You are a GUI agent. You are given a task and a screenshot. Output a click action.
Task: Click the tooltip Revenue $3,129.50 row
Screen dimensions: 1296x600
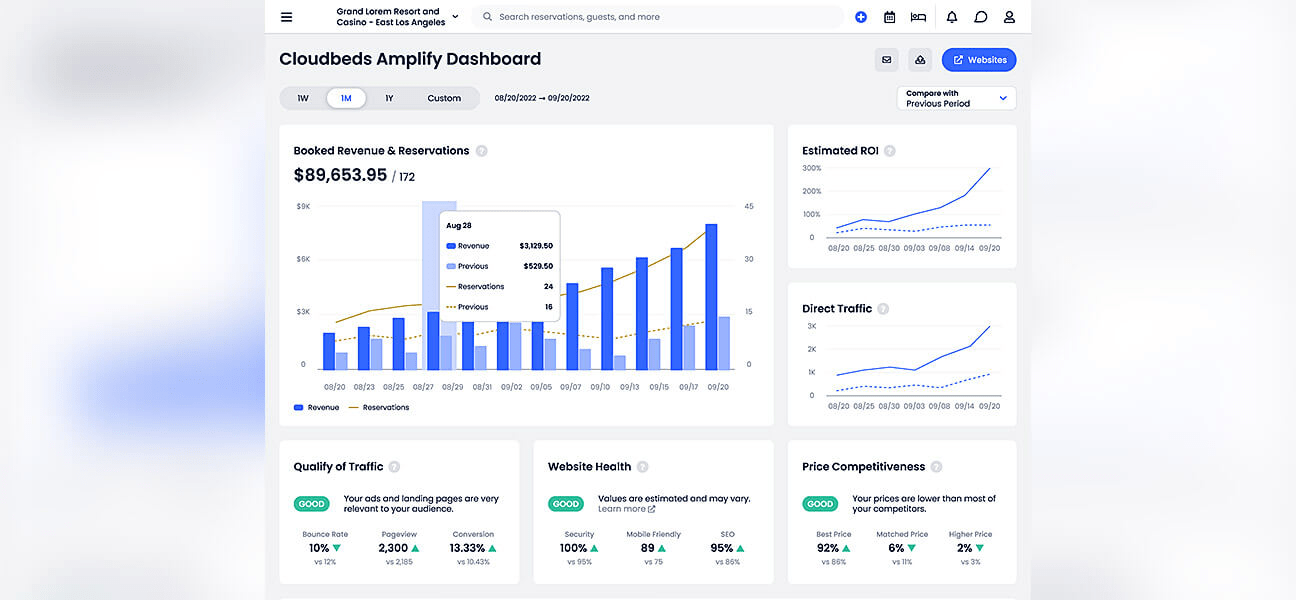point(499,246)
